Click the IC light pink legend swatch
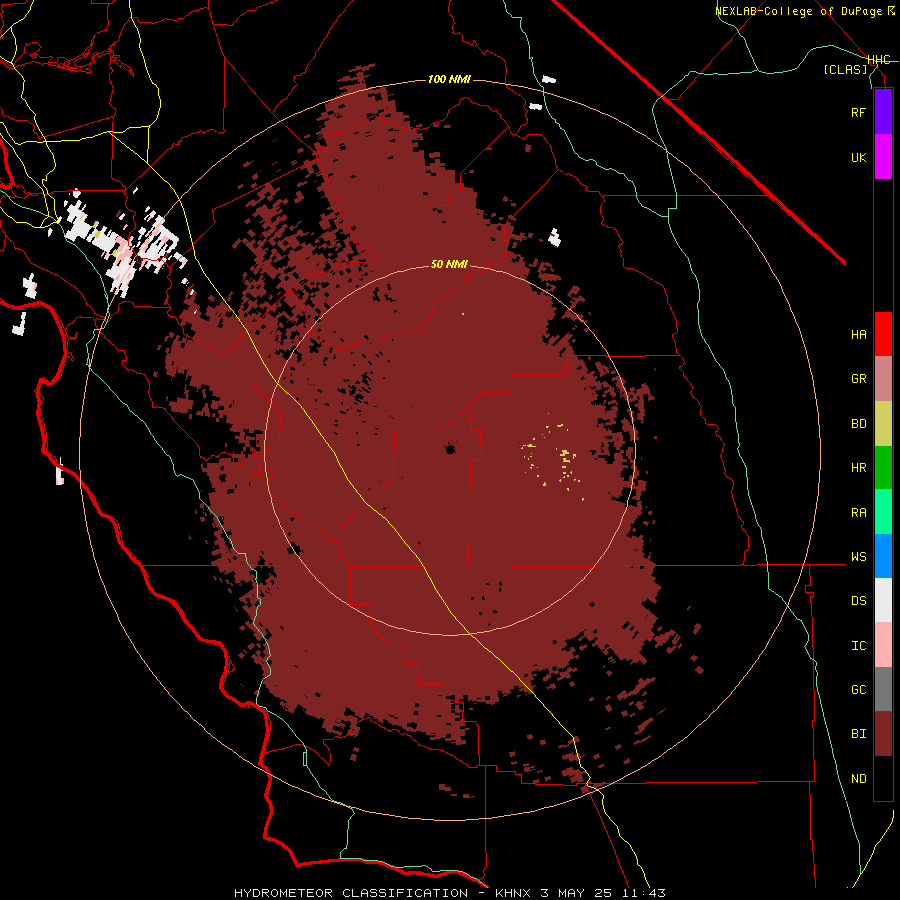 click(x=883, y=645)
